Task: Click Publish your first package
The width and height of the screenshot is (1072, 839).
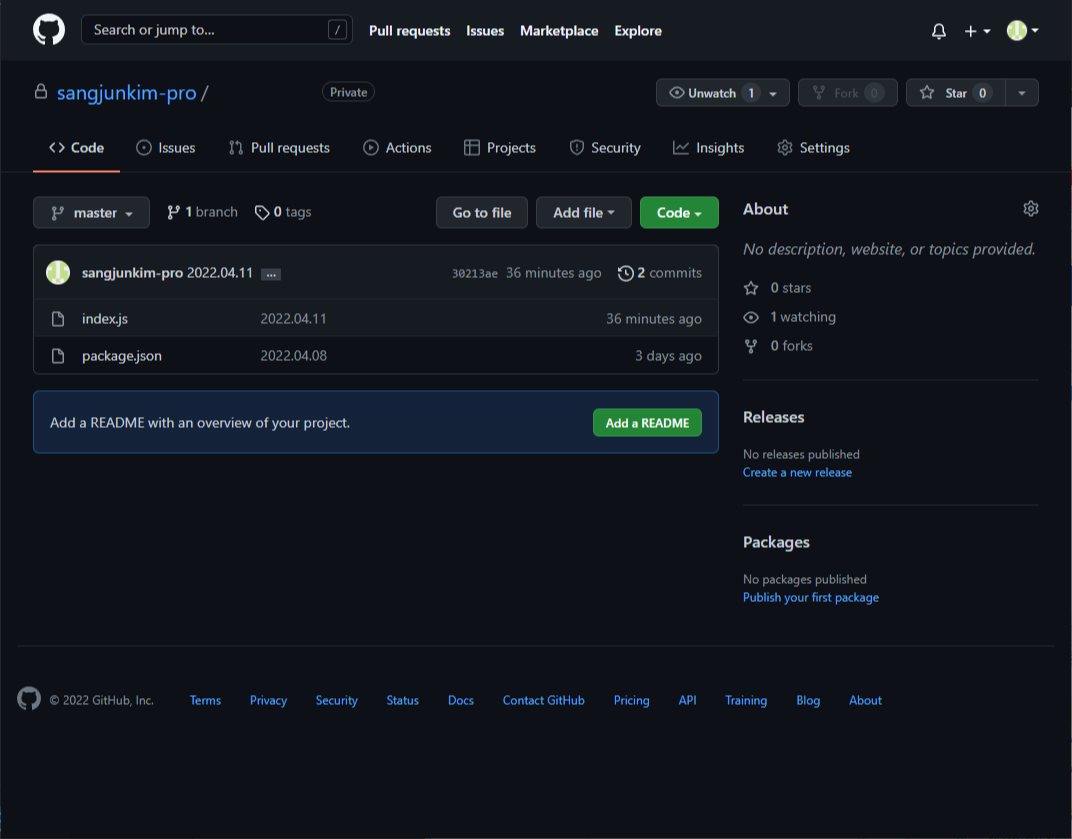Action: (811, 598)
